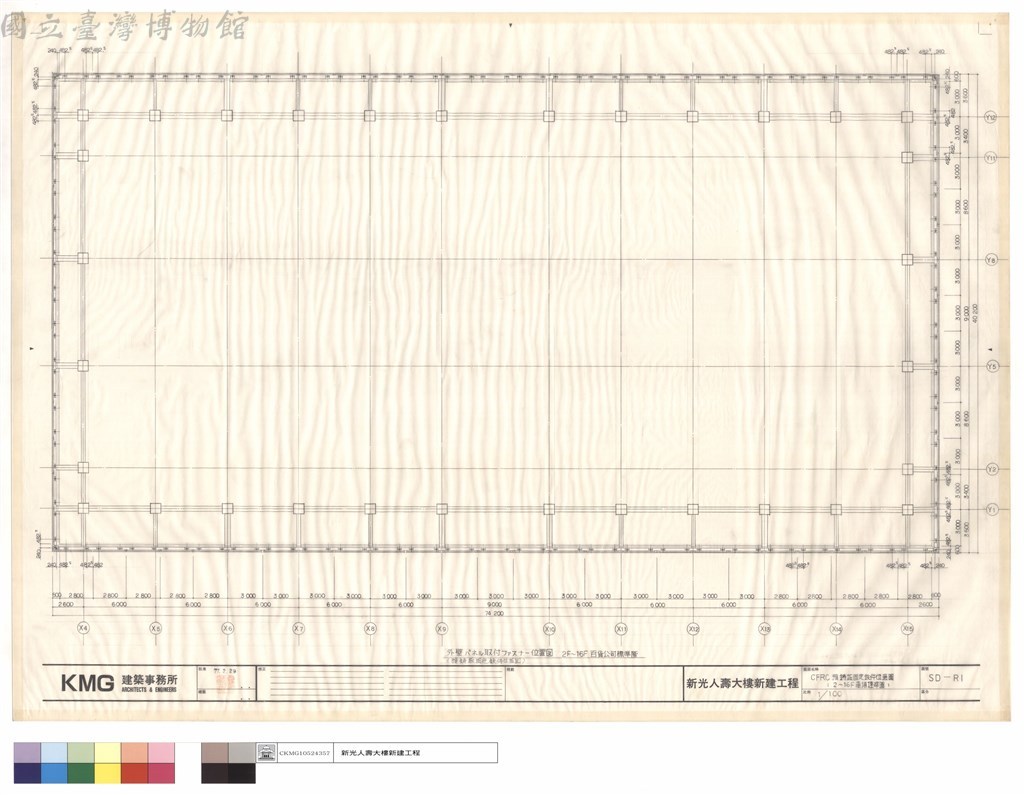Click the X9 grid axis bubble

(x=441, y=628)
